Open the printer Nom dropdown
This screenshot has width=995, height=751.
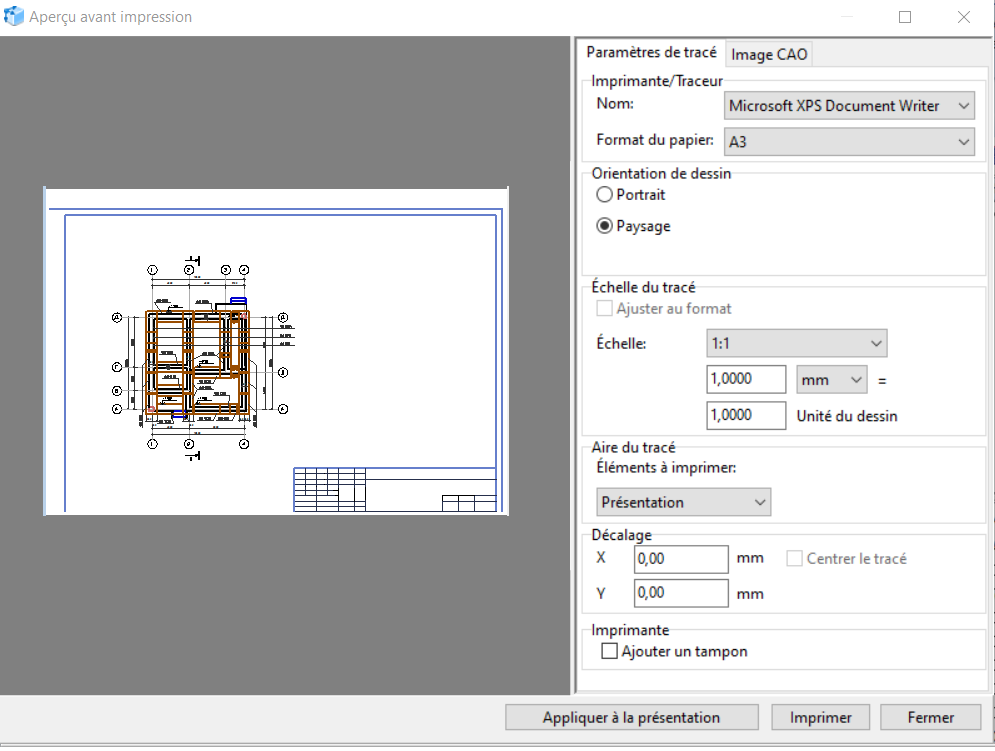click(848, 105)
